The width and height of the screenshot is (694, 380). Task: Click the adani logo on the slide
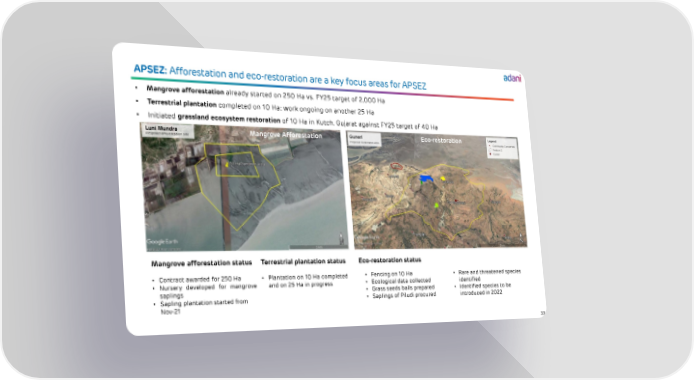point(512,78)
